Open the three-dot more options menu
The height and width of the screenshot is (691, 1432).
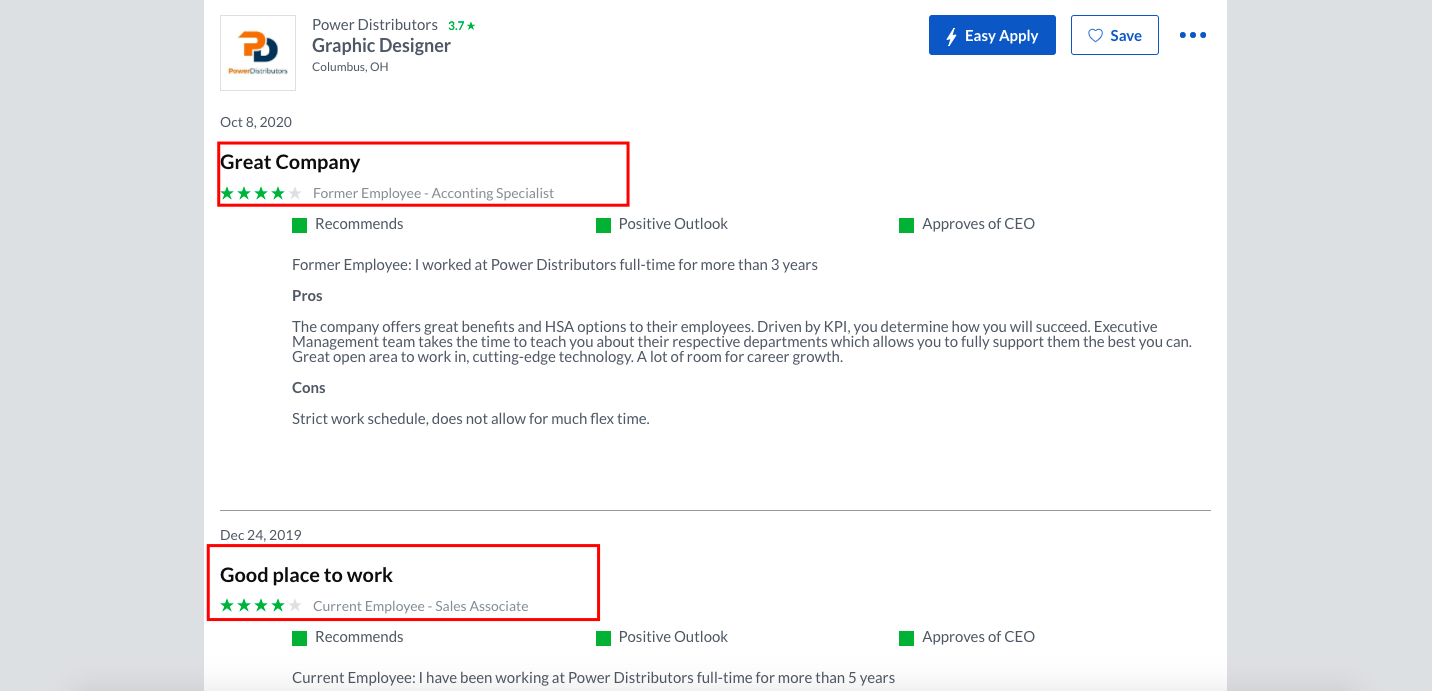1193,35
